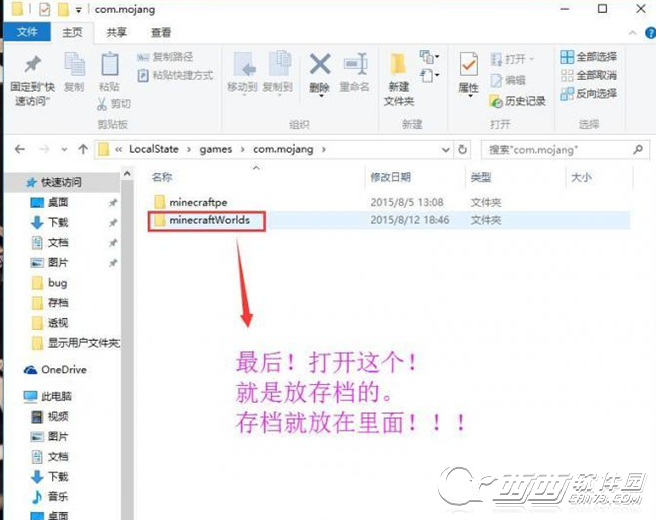Click LocalState in the address path

tap(154, 149)
